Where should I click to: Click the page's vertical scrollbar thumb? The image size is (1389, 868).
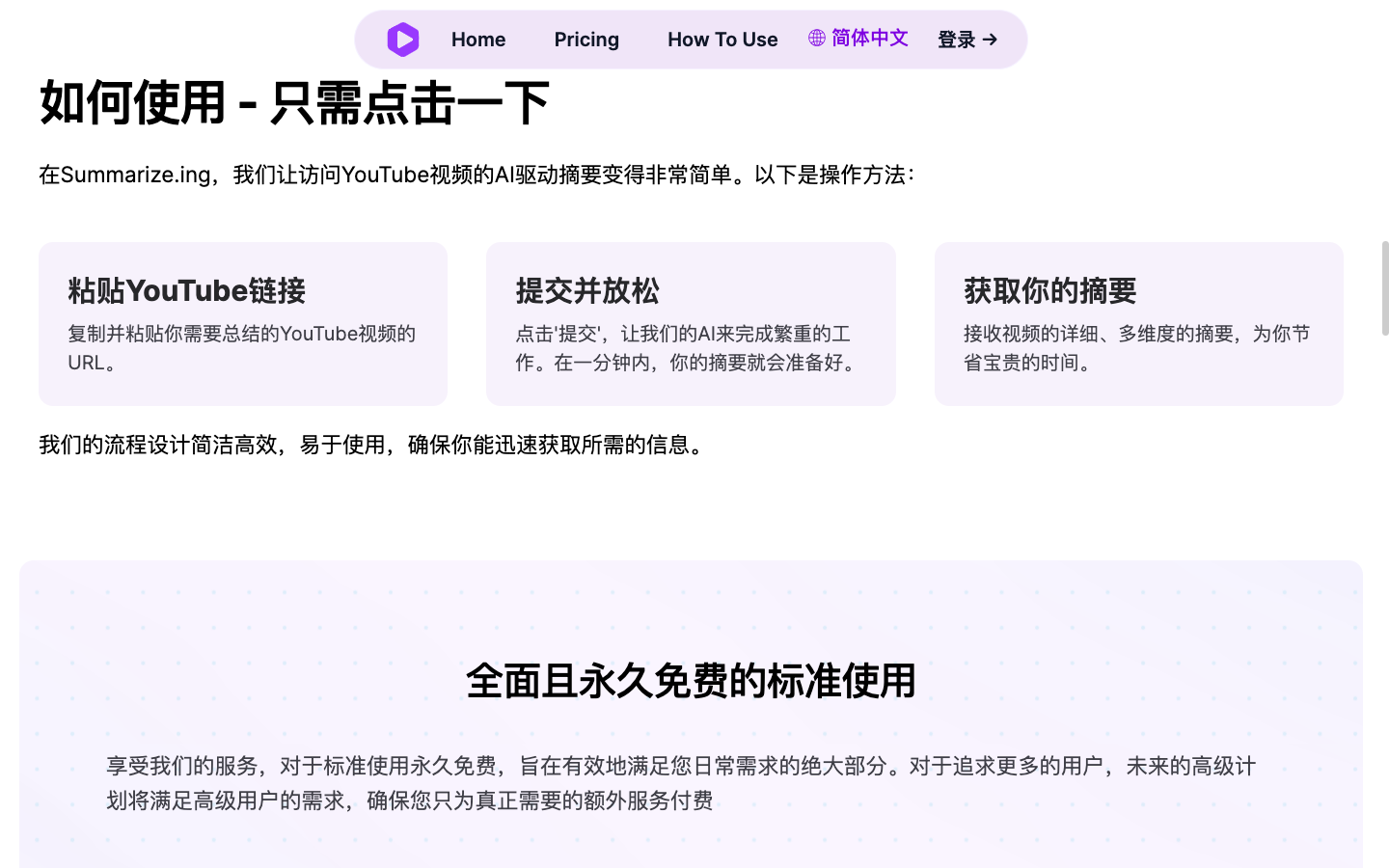coord(1384,287)
